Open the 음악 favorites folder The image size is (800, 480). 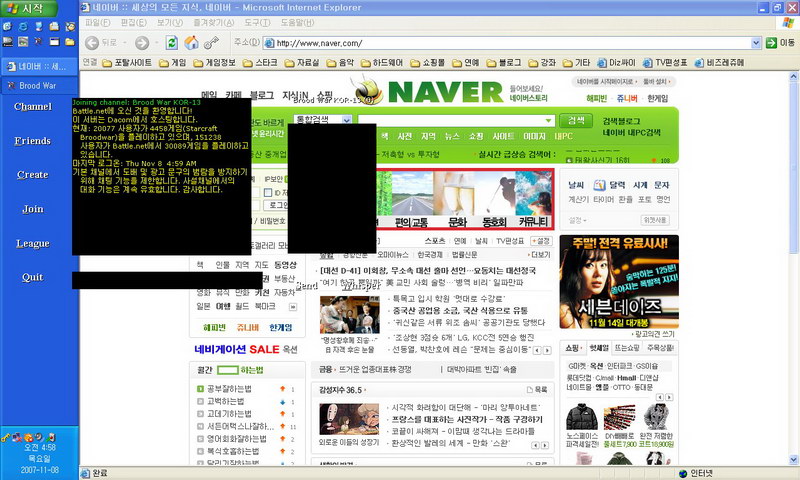pos(340,63)
